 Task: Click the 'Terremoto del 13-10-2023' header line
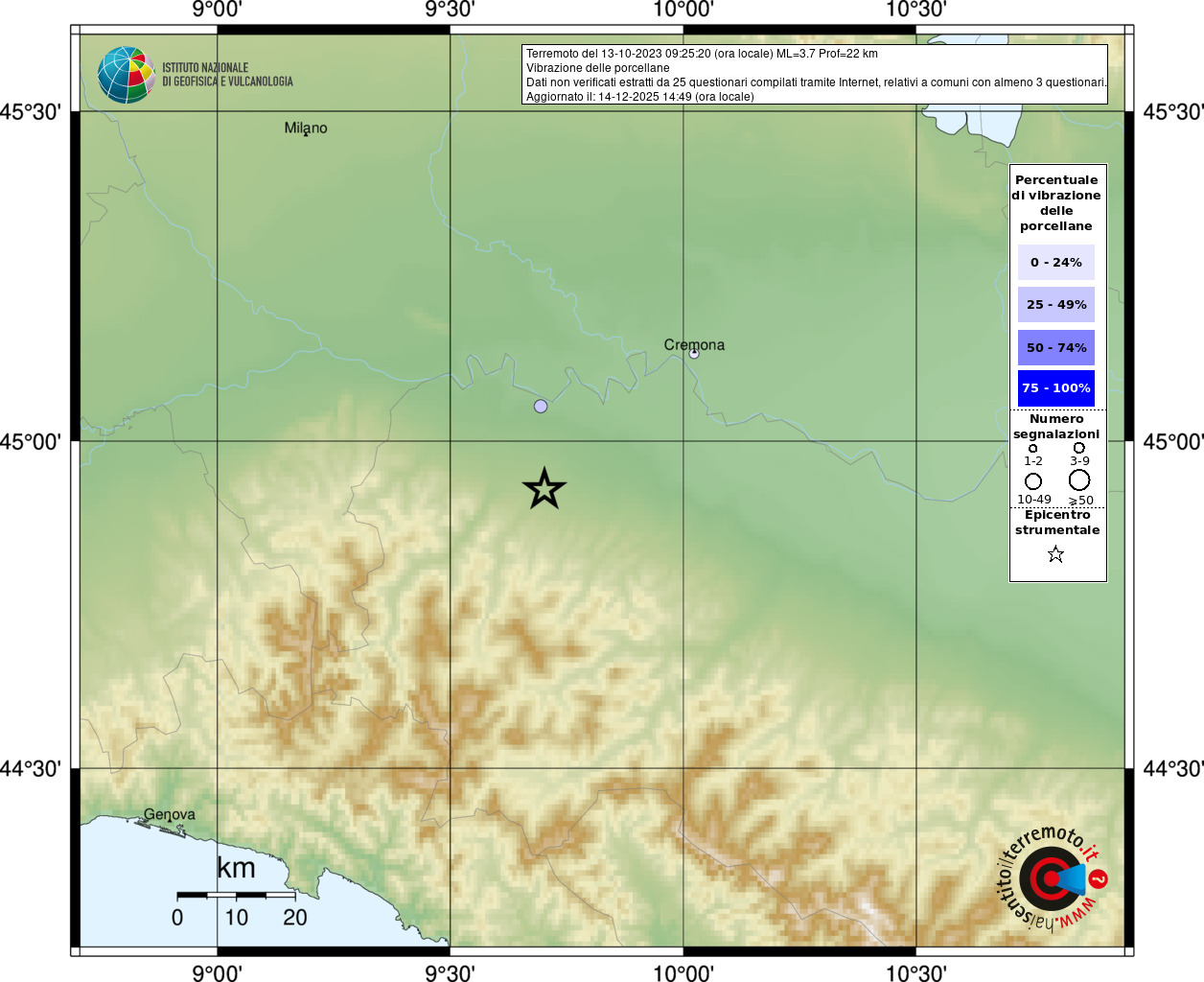pyautogui.click(x=702, y=54)
